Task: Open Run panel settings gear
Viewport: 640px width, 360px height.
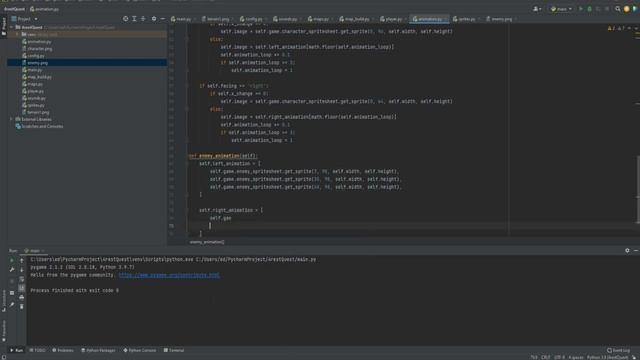Action: pos(627,250)
